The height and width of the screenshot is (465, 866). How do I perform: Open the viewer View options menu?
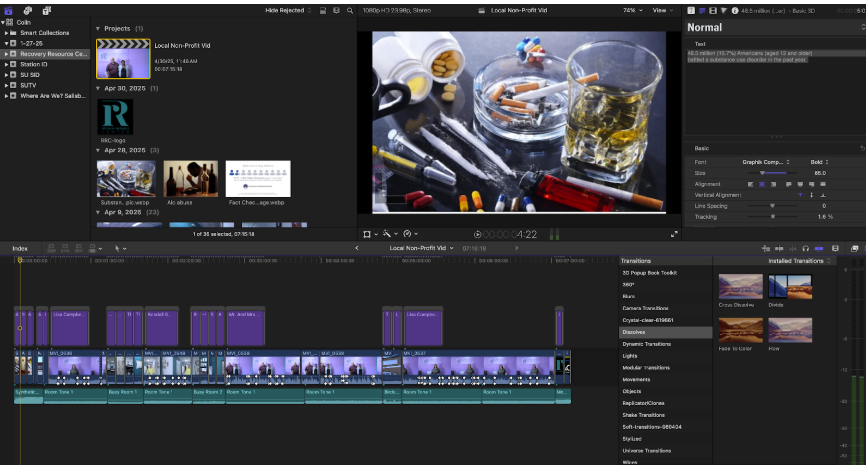click(x=662, y=10)
